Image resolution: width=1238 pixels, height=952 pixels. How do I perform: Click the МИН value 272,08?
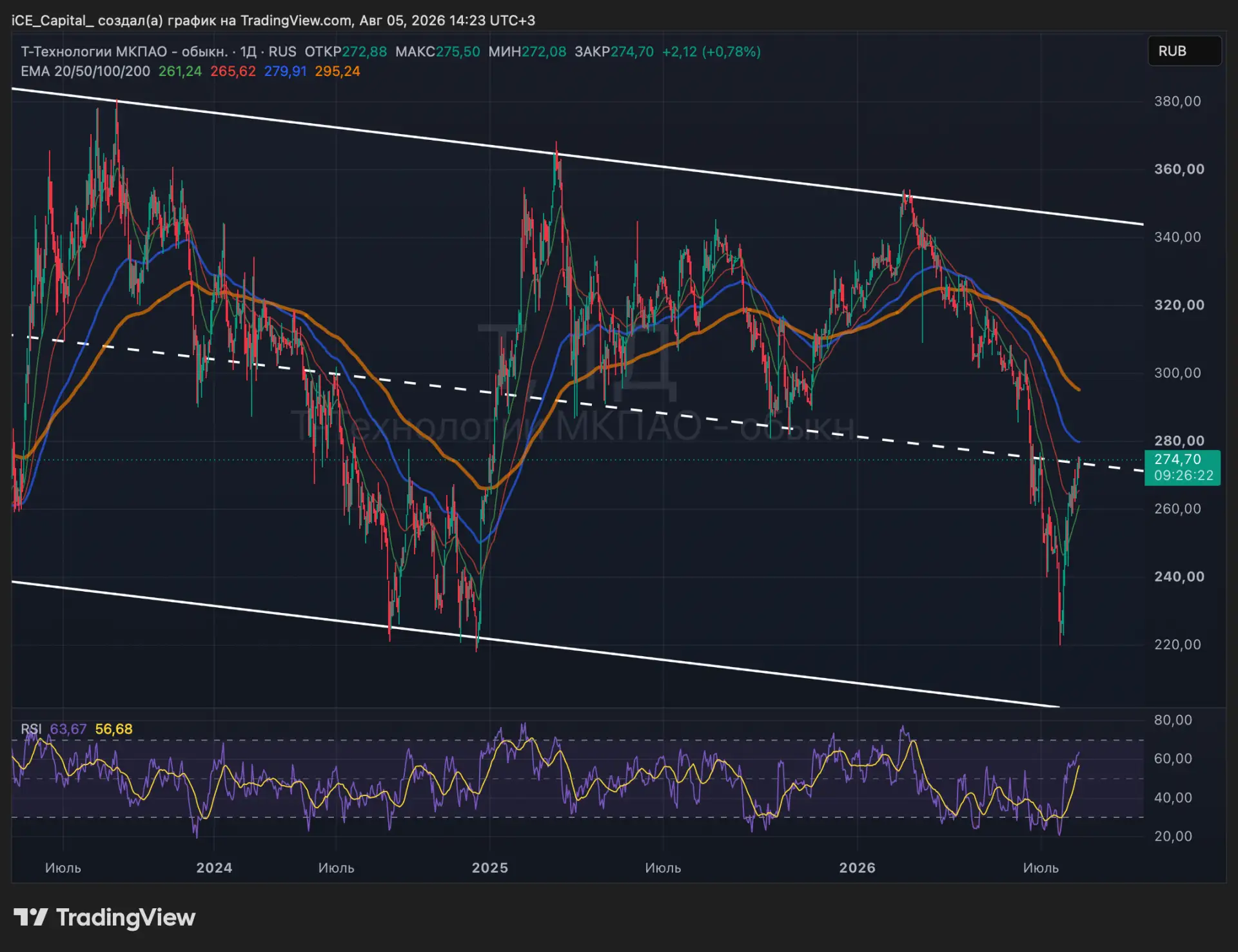point(544,52)
